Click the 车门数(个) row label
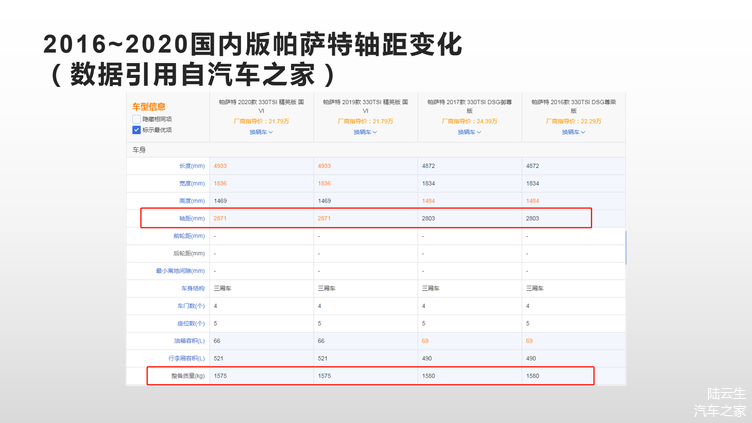752x423 pixels. pyautogui.click(x=191, y=306)
